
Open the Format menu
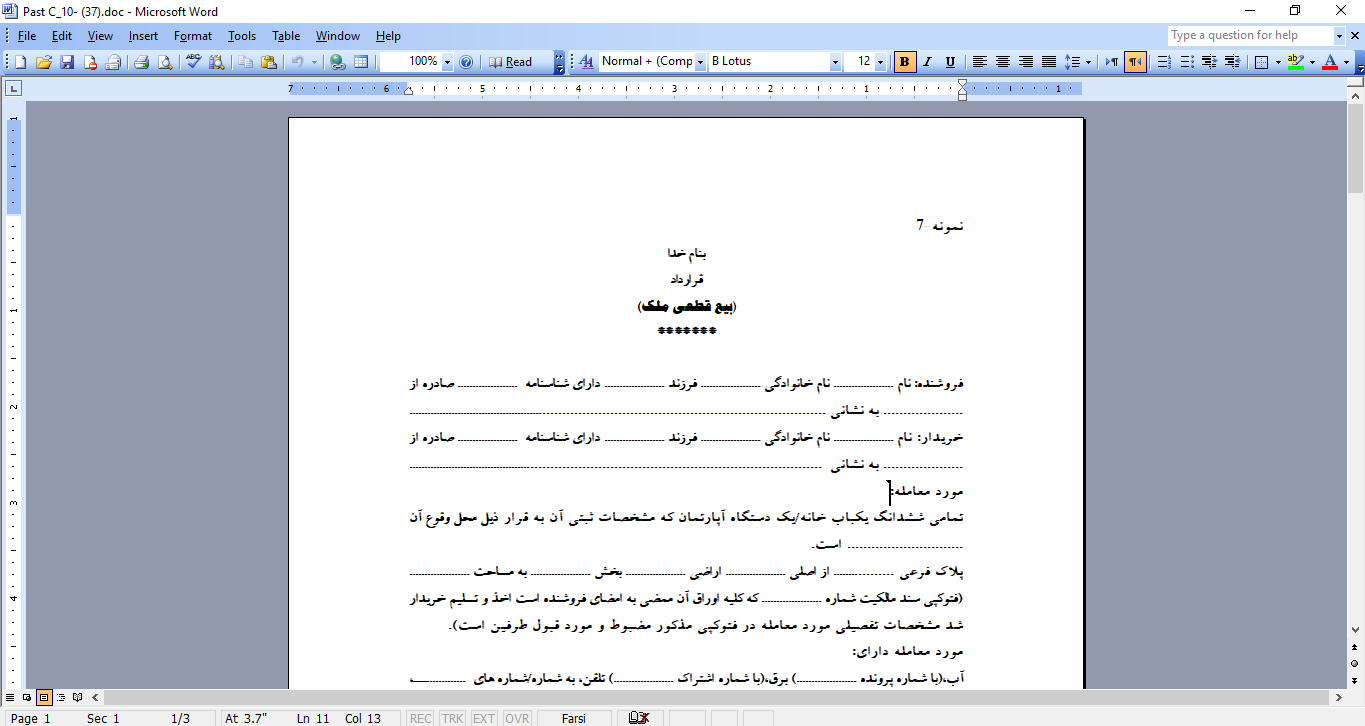[192, 36]
